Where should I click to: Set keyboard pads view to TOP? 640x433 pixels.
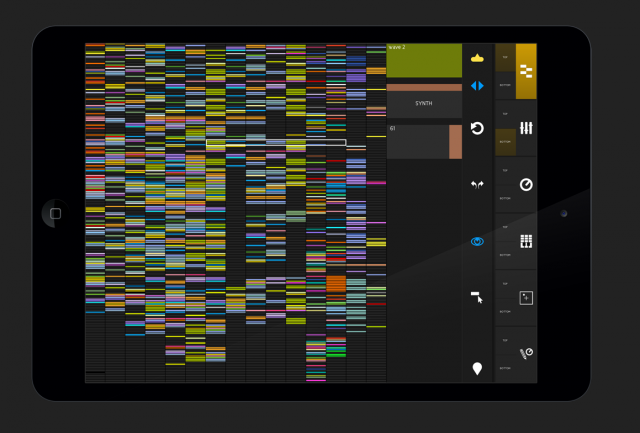pos(505,227)
